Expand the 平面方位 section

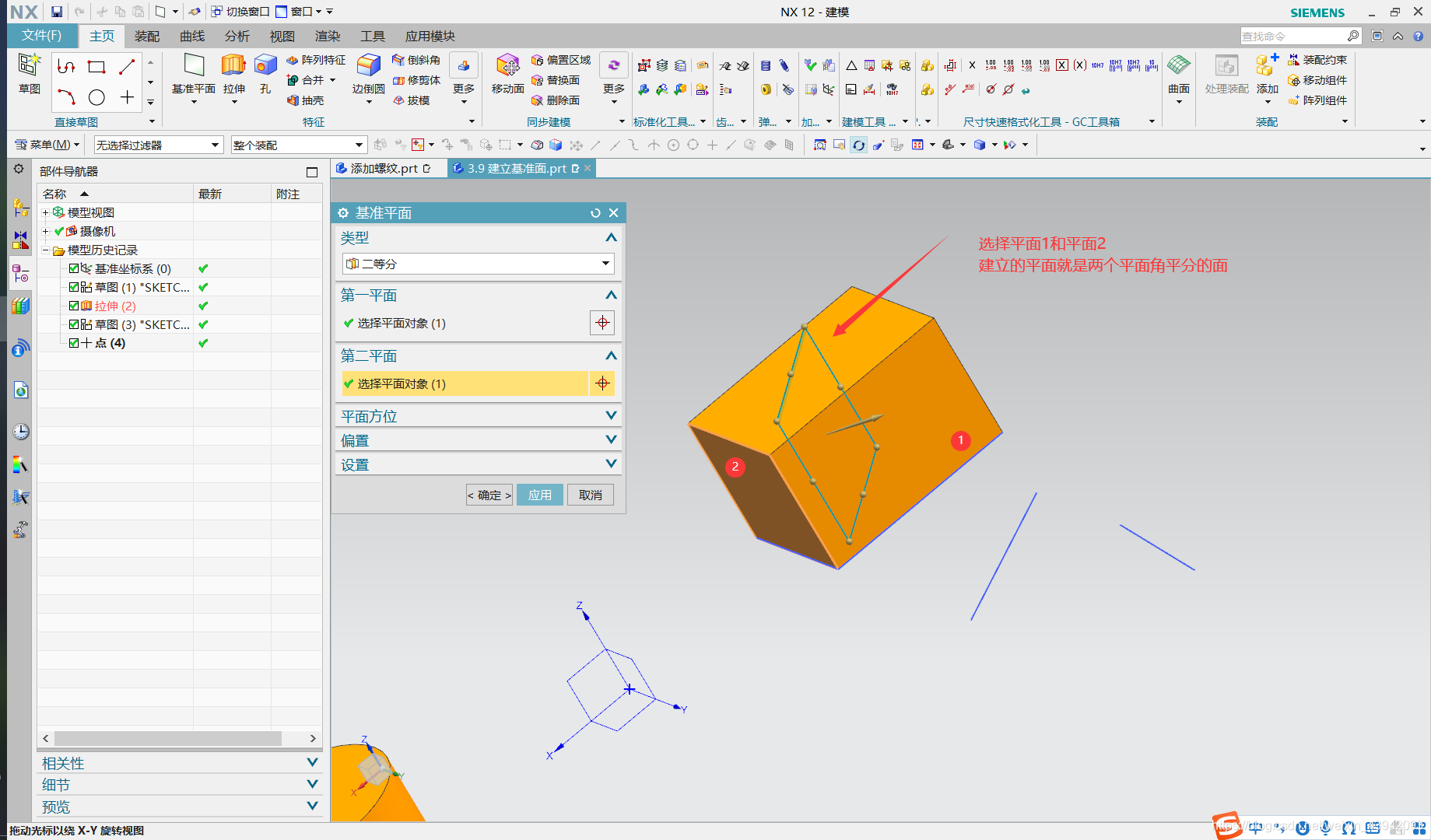(x=611, y=415)
